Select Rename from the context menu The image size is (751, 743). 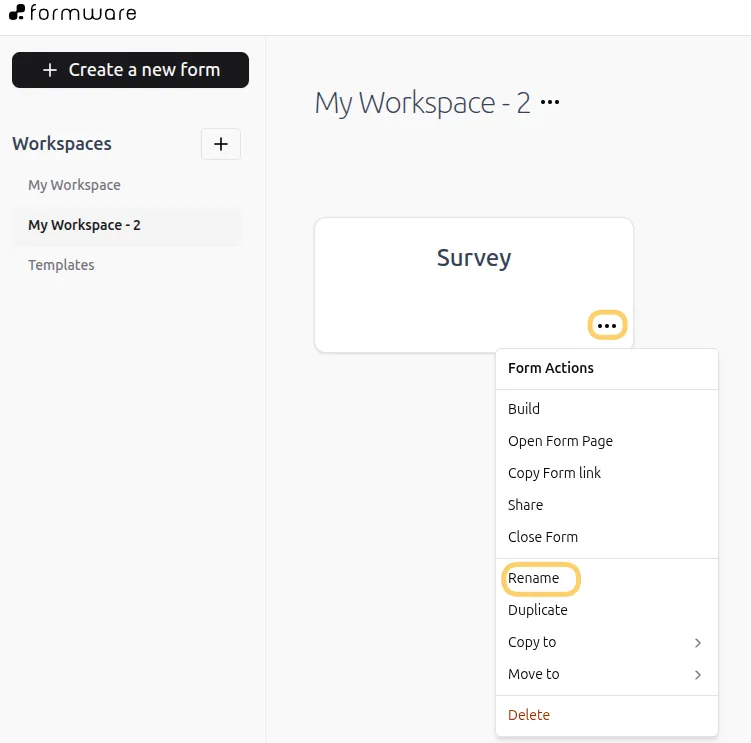(534, 578)
